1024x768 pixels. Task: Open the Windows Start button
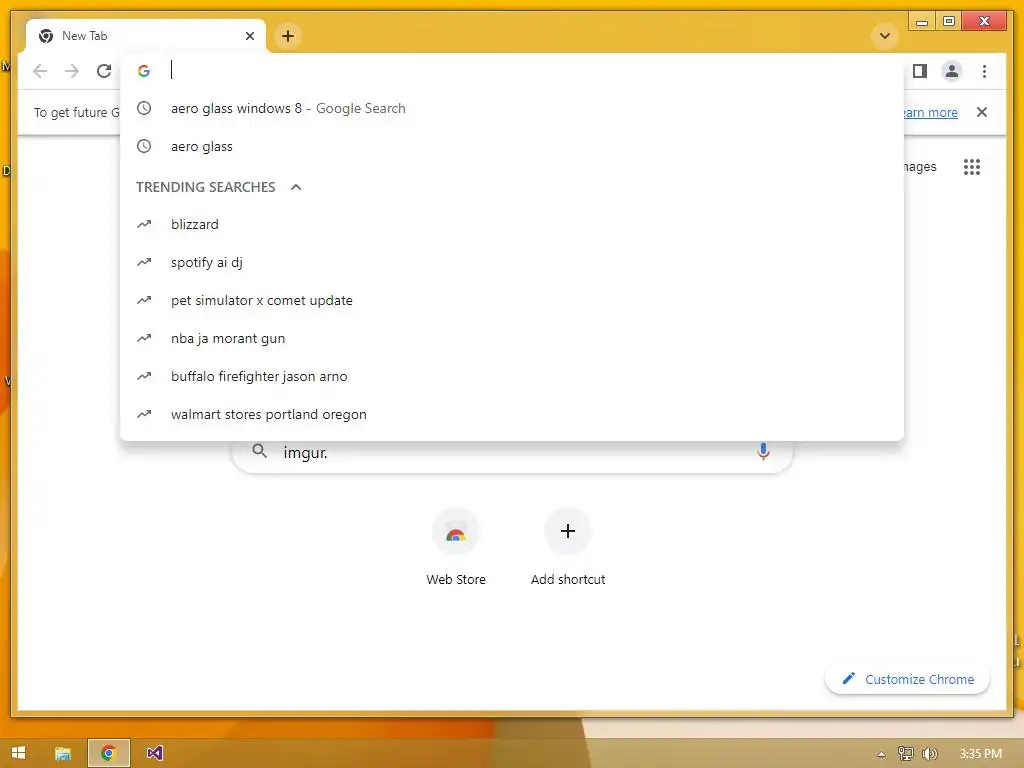click(x=18, y=753)
